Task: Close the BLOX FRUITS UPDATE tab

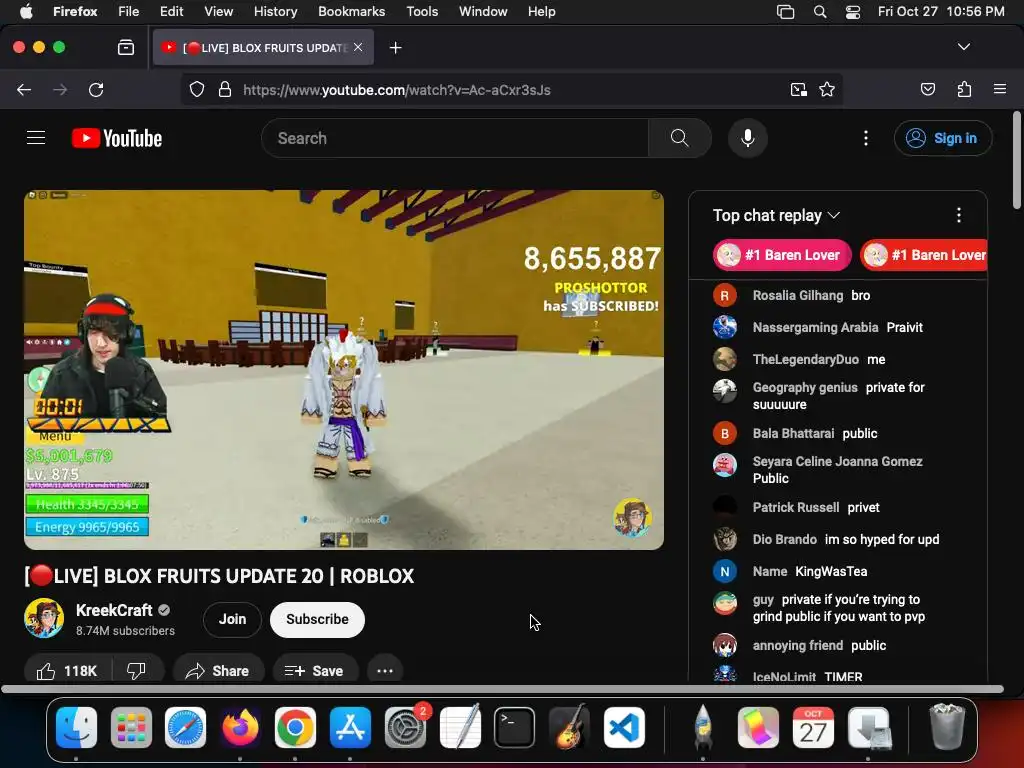Action: click(358, 47)
